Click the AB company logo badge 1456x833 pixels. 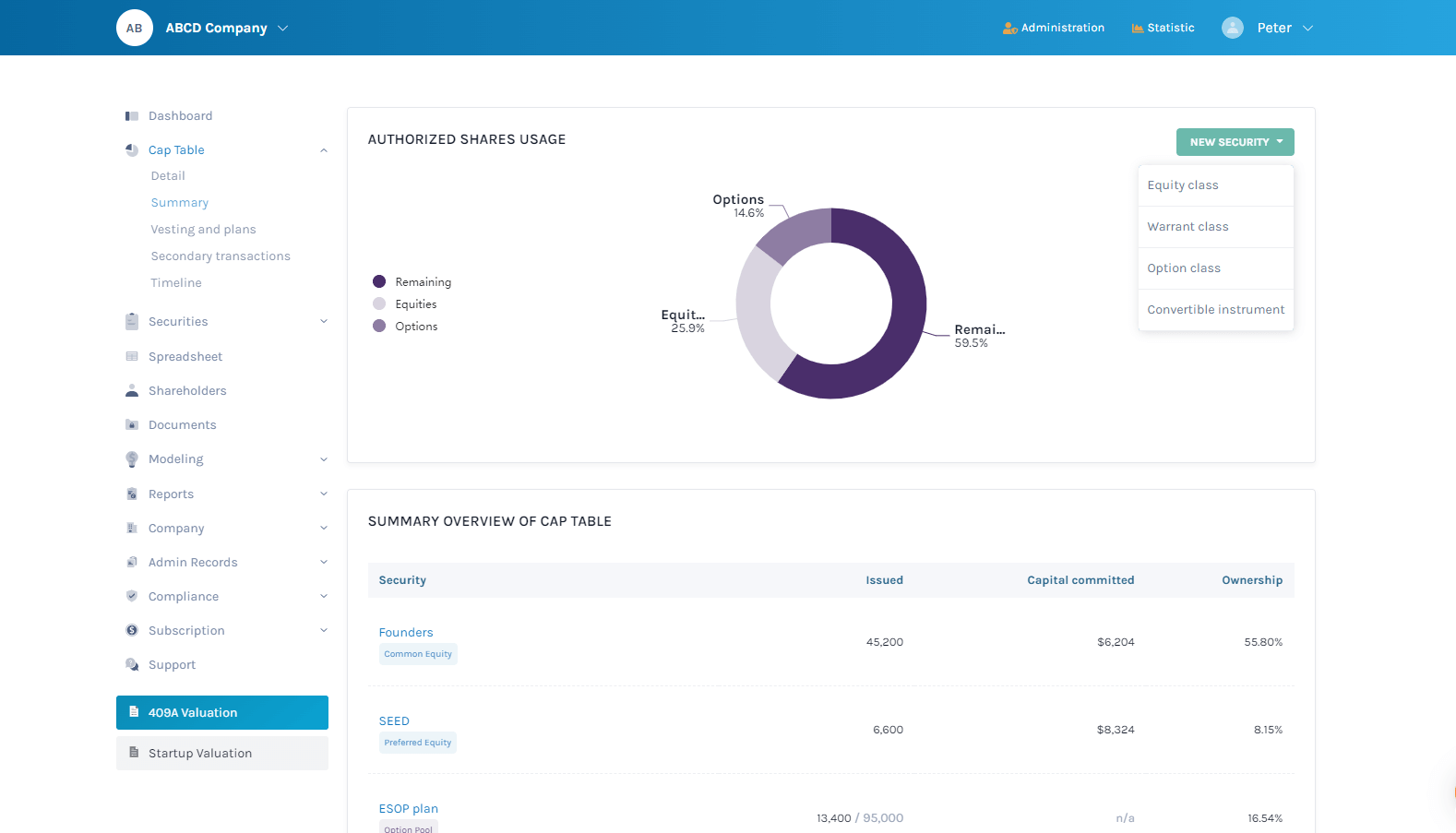[x=135, y=28]
